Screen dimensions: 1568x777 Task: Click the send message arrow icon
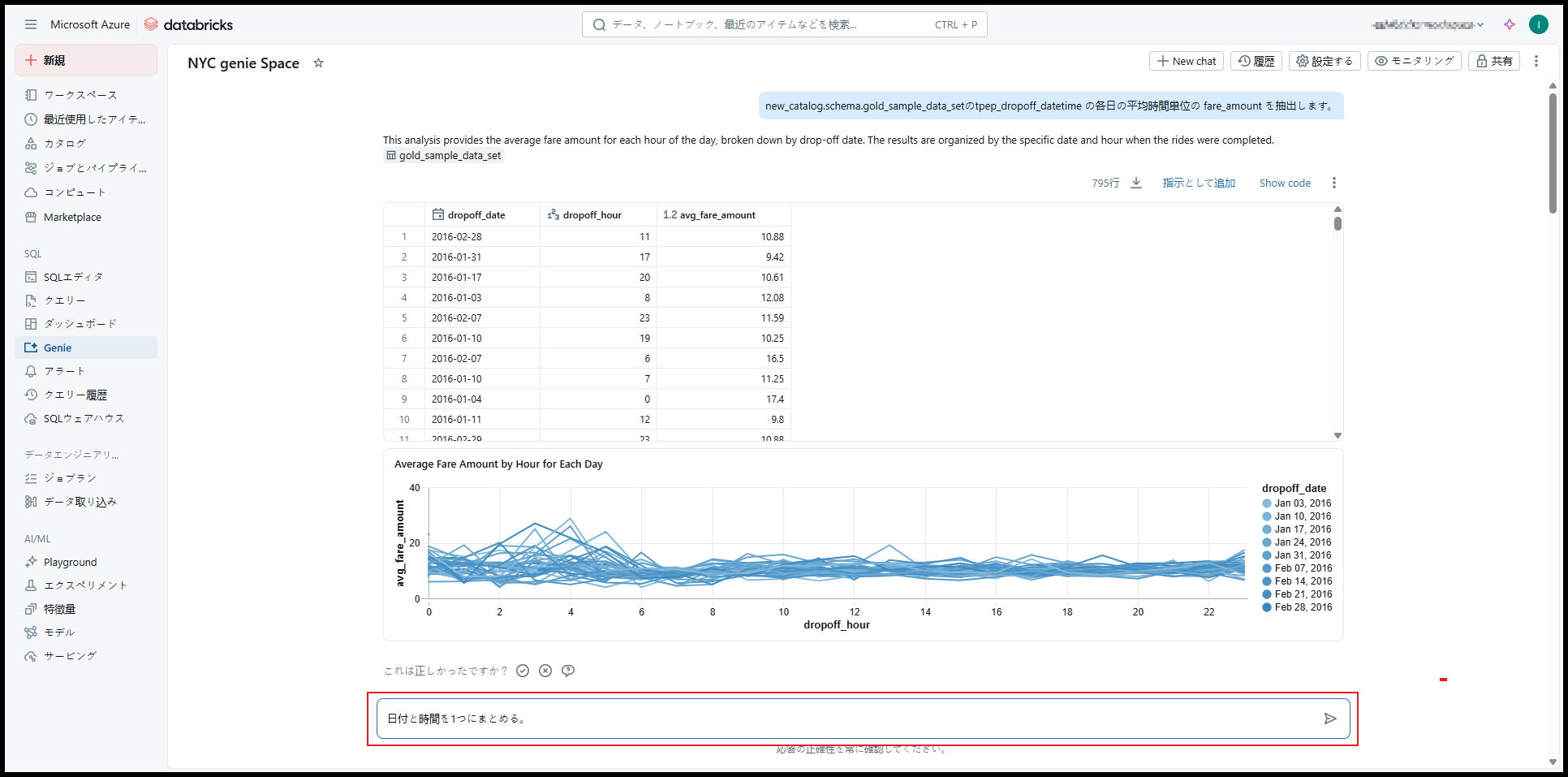pos(1329,719)
